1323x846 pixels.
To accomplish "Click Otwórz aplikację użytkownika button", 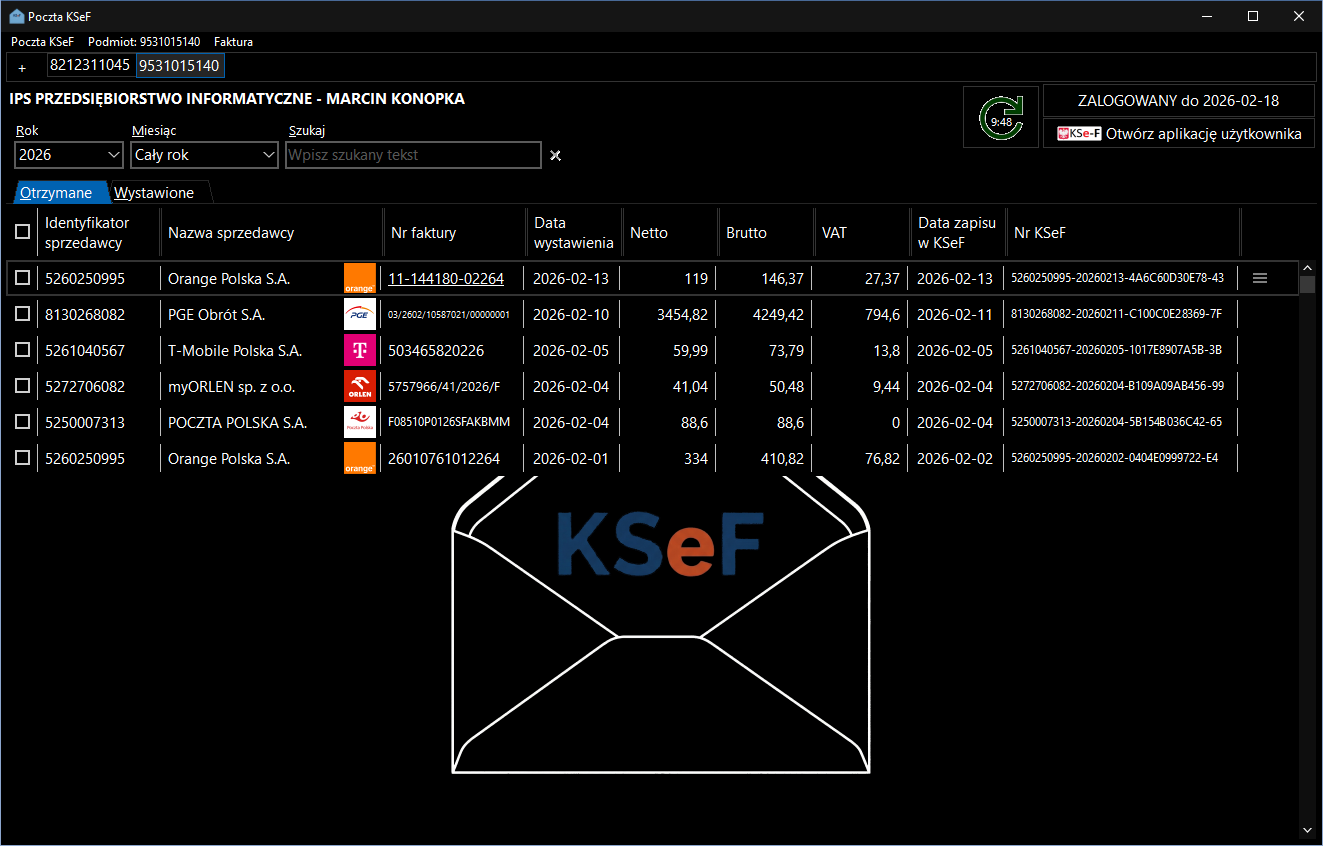I will (x=1179, y=134).
